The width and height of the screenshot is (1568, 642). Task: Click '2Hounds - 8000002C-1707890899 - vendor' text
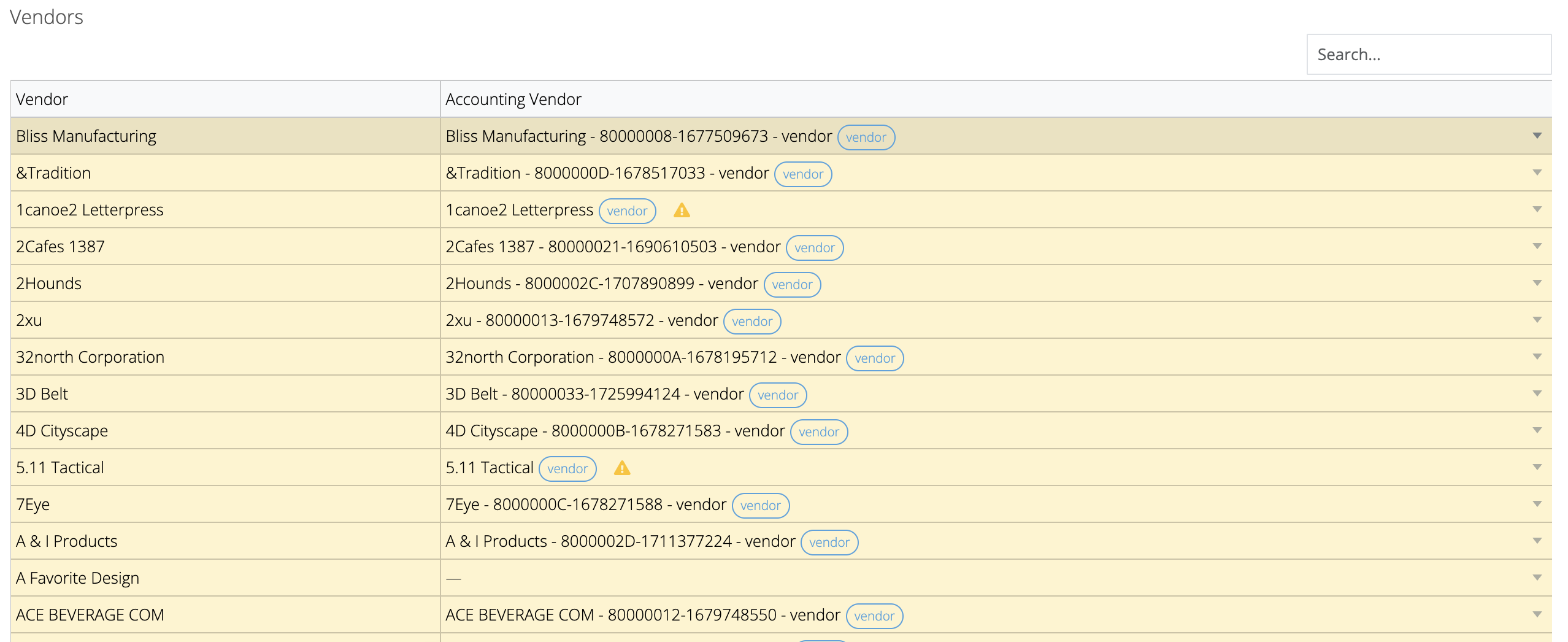(x=602, y=283)
